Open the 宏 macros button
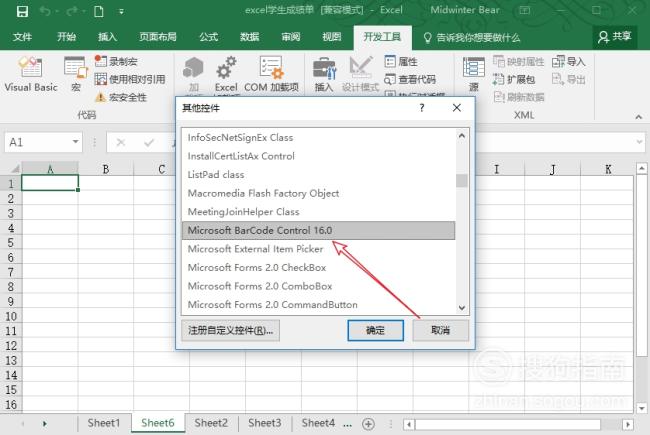Screen dimensions: 650x435 point(76,75)
